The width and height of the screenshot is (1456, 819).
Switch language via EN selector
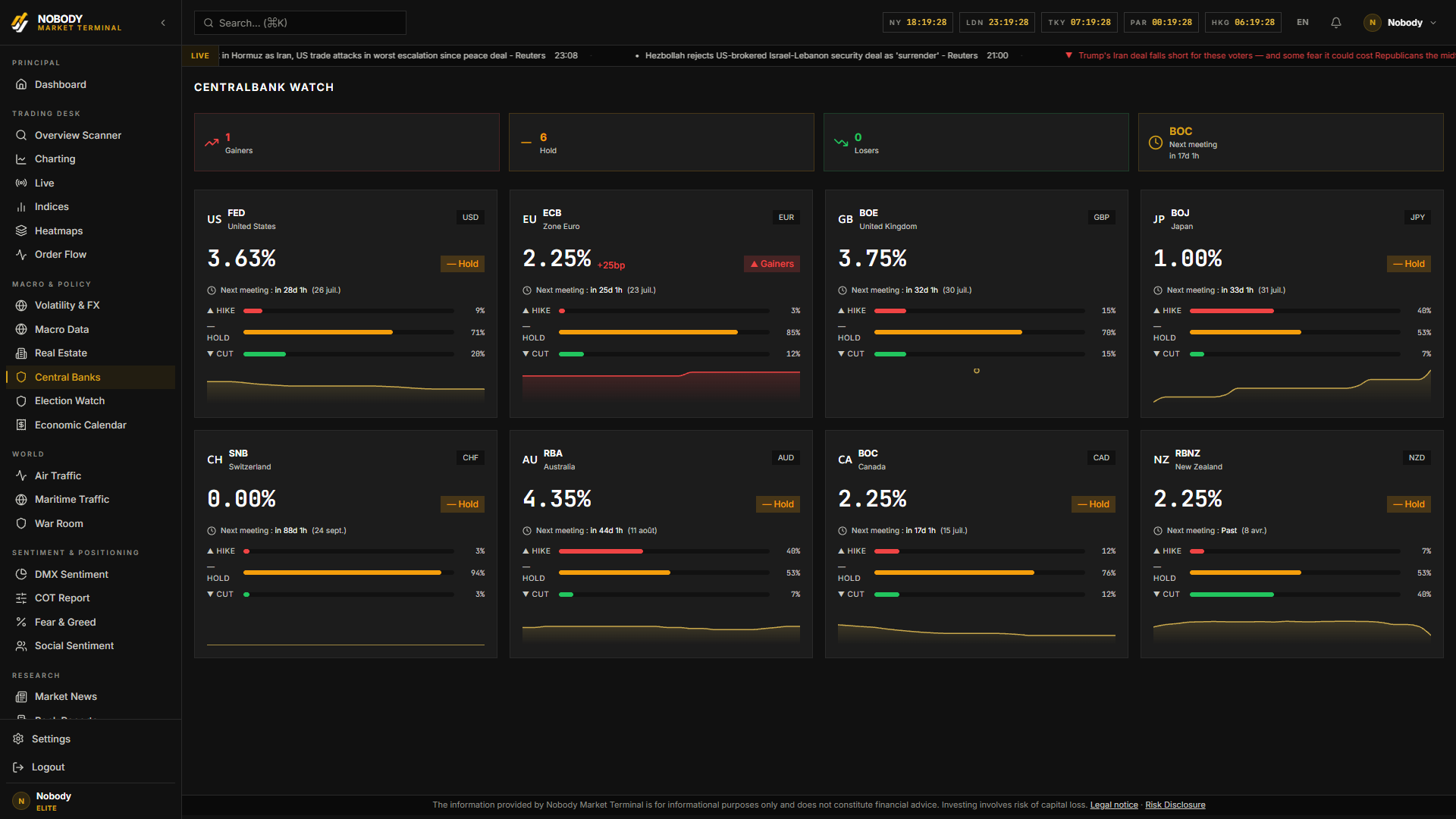1303,23
